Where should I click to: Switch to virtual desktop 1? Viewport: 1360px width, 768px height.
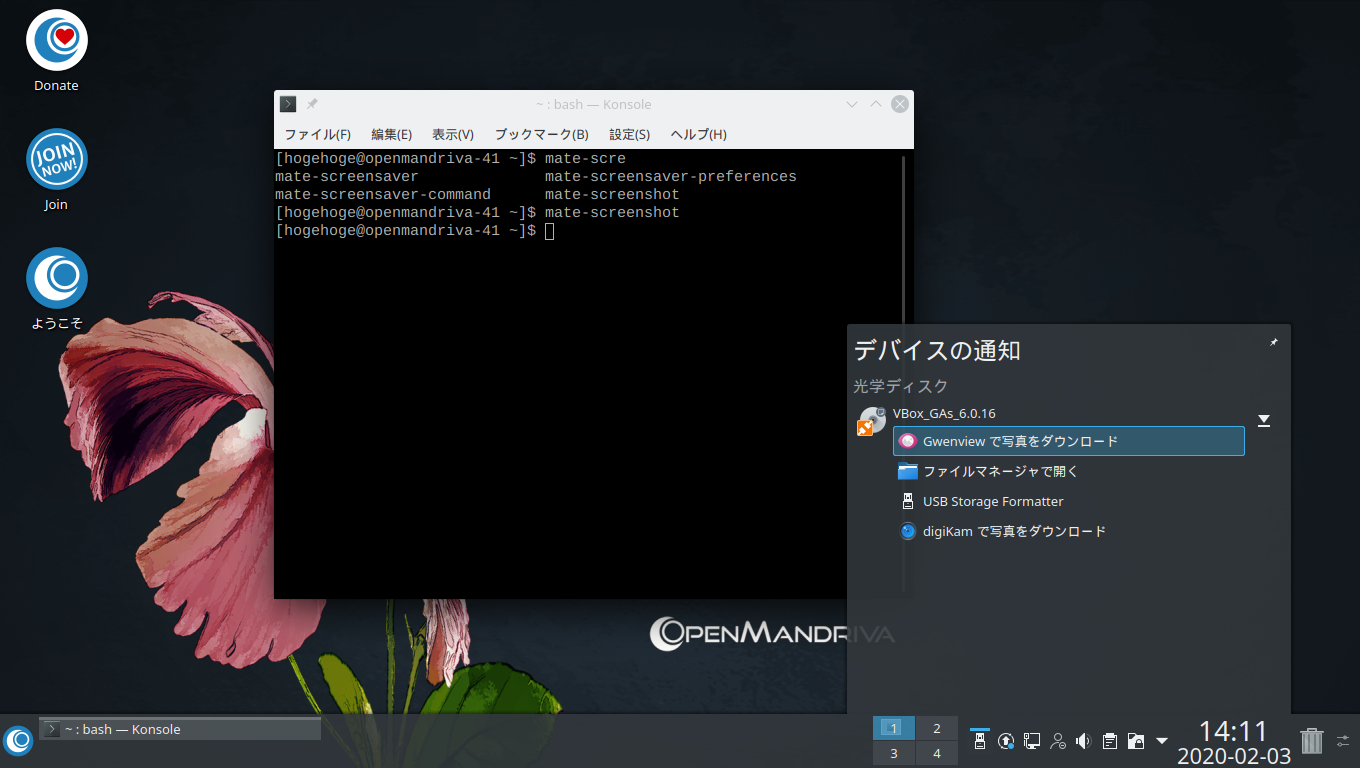click(894, 728)
